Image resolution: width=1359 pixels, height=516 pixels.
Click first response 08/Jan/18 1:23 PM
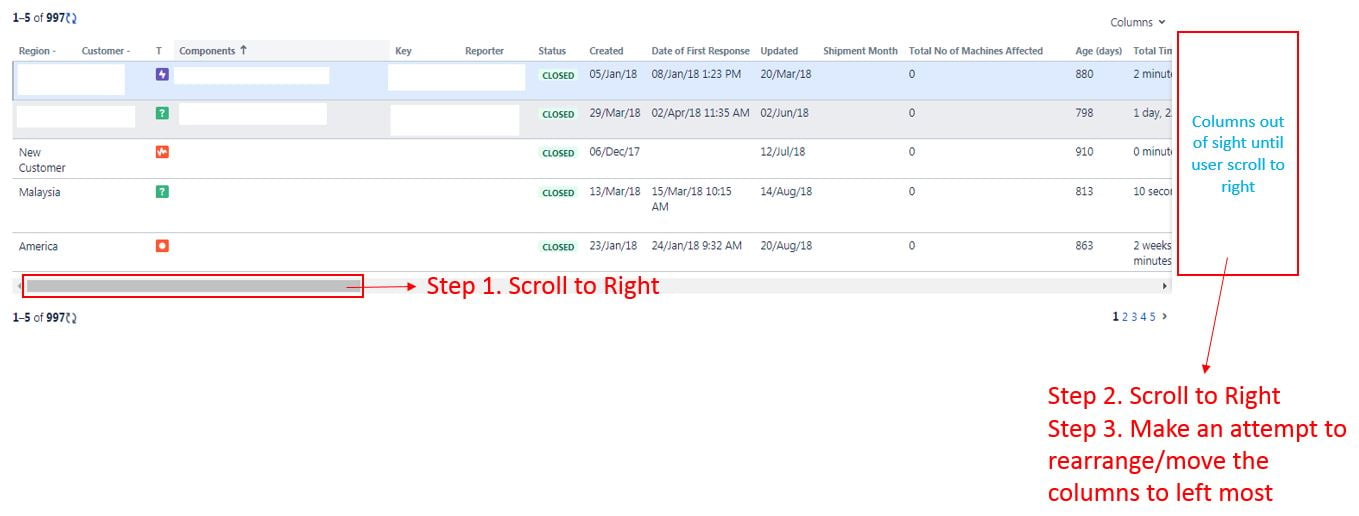coord(696,74)
